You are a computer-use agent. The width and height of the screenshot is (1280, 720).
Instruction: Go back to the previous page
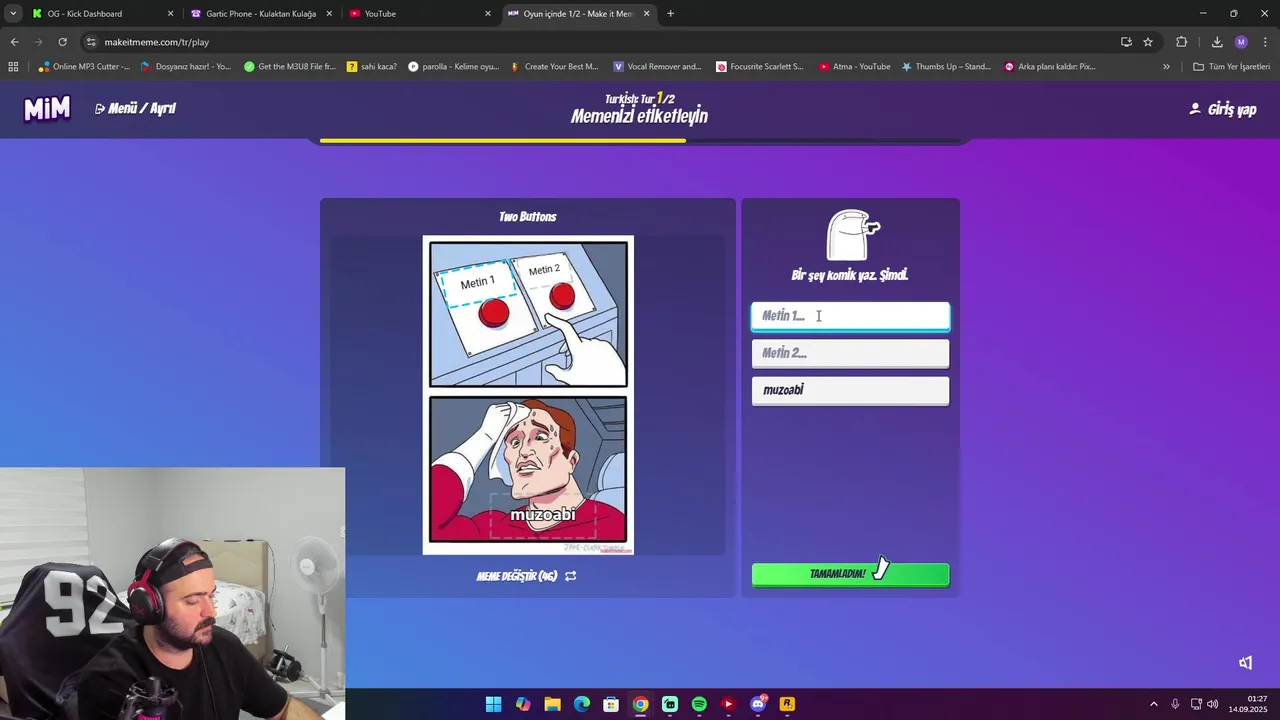click(14, 42)
